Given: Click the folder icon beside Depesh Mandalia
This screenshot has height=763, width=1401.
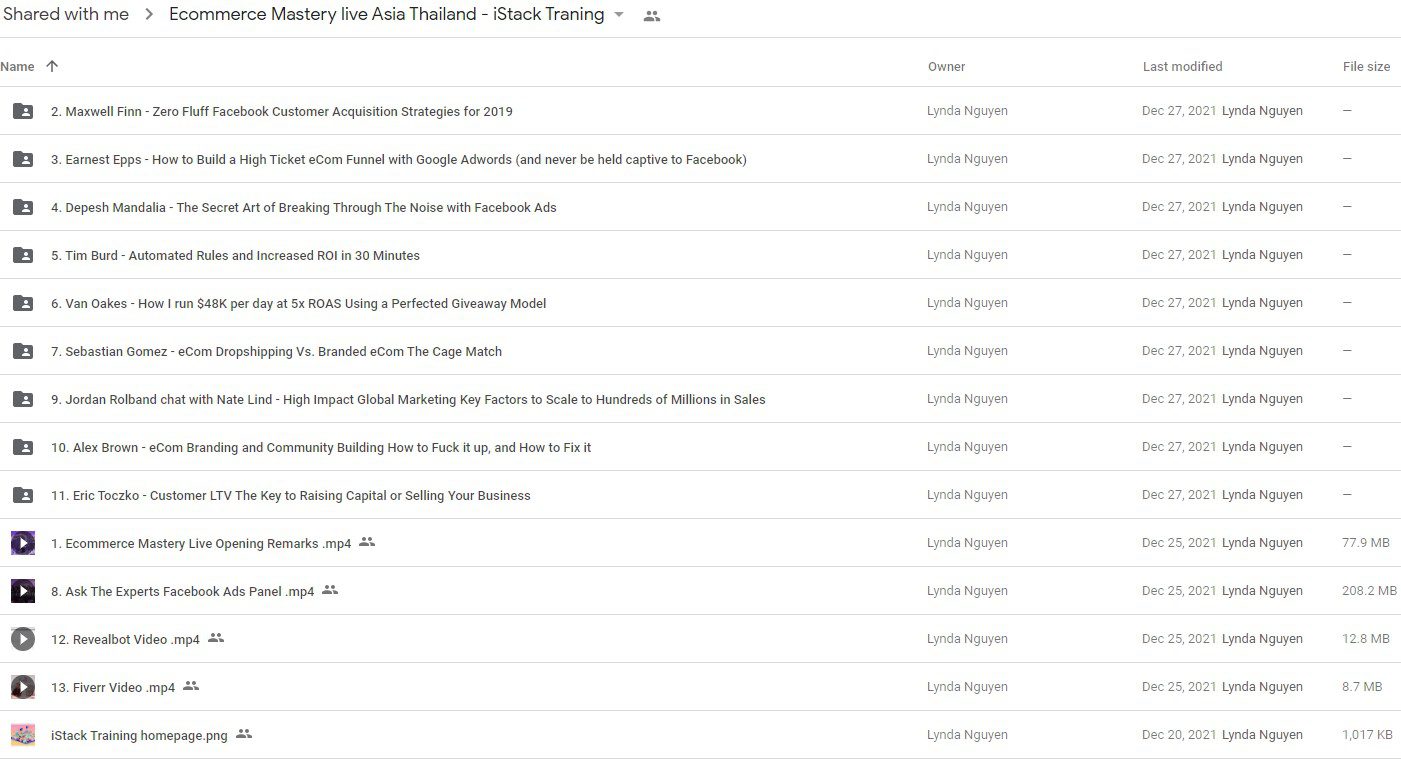Looking at the screenshot, I should coord(23,207).
